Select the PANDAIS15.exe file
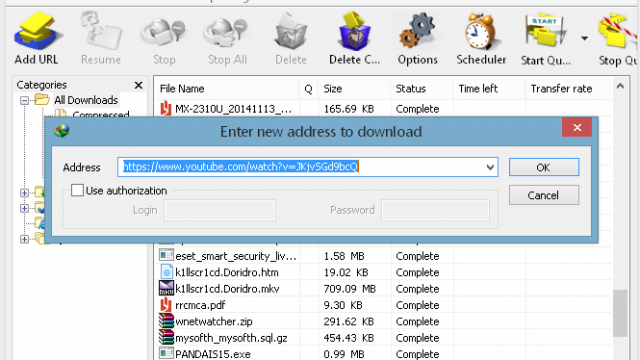Image resolution: width=640 pixels, height=360 pixels. [x=383, y=353]
